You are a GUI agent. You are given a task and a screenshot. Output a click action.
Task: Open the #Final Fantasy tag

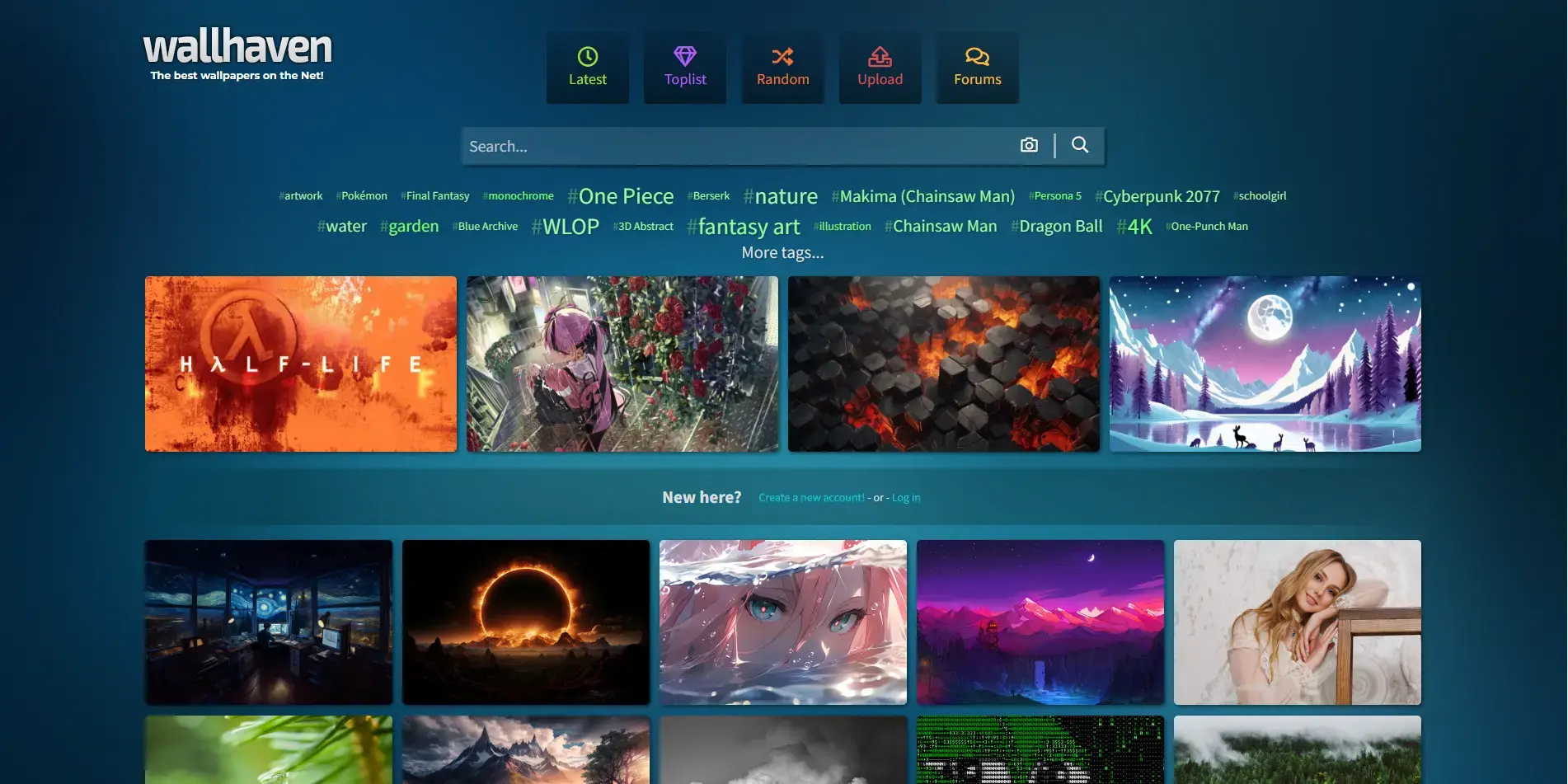point(435,196)
